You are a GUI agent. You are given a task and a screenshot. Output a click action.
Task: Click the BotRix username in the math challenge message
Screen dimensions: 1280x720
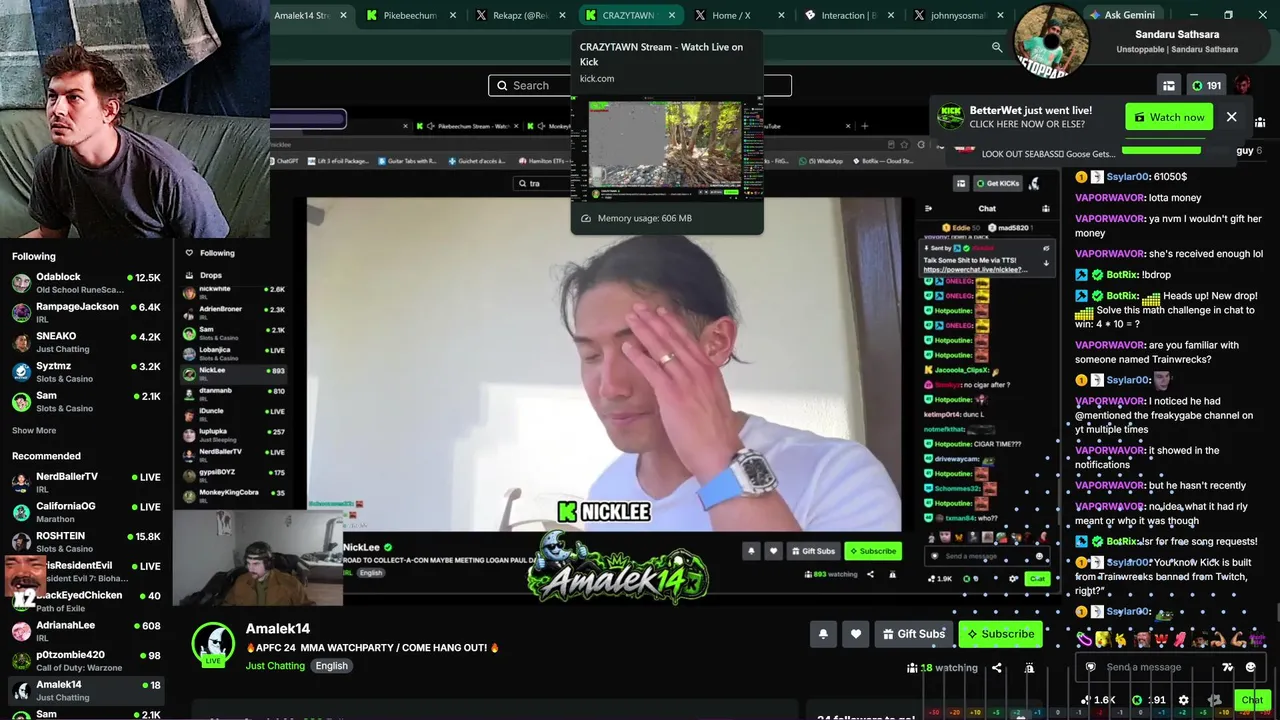[x=1122, y=296]
